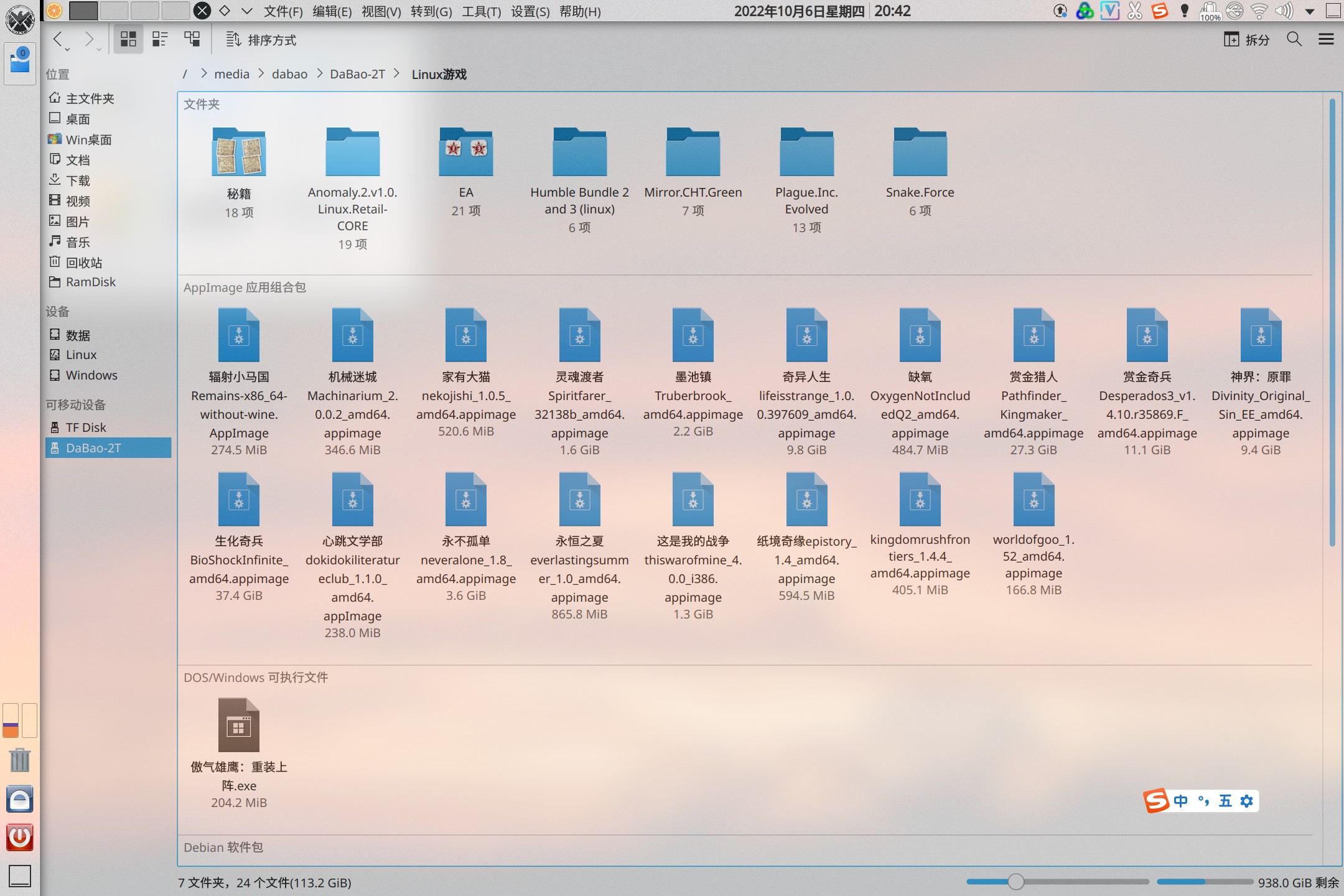The width and height of the screenshot is (1344, 896).
Task: Click the DaBao-2T breadcrumb item
Action: click(358, 73)
